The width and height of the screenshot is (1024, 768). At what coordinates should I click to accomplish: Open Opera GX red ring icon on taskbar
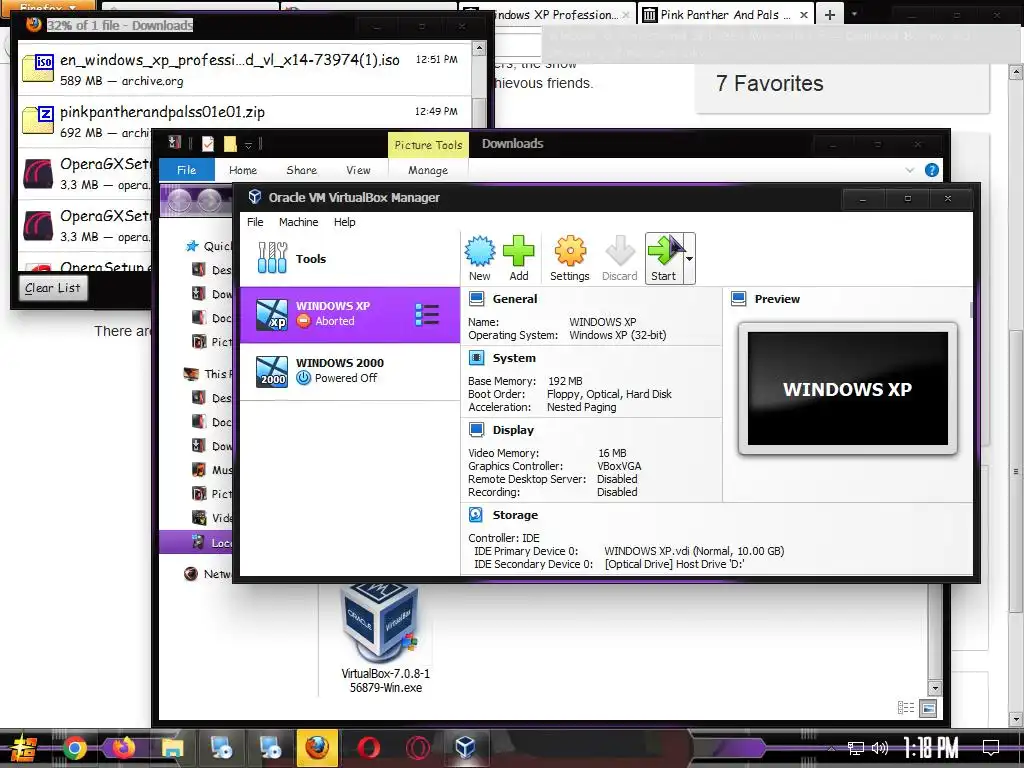pos(418,748)
